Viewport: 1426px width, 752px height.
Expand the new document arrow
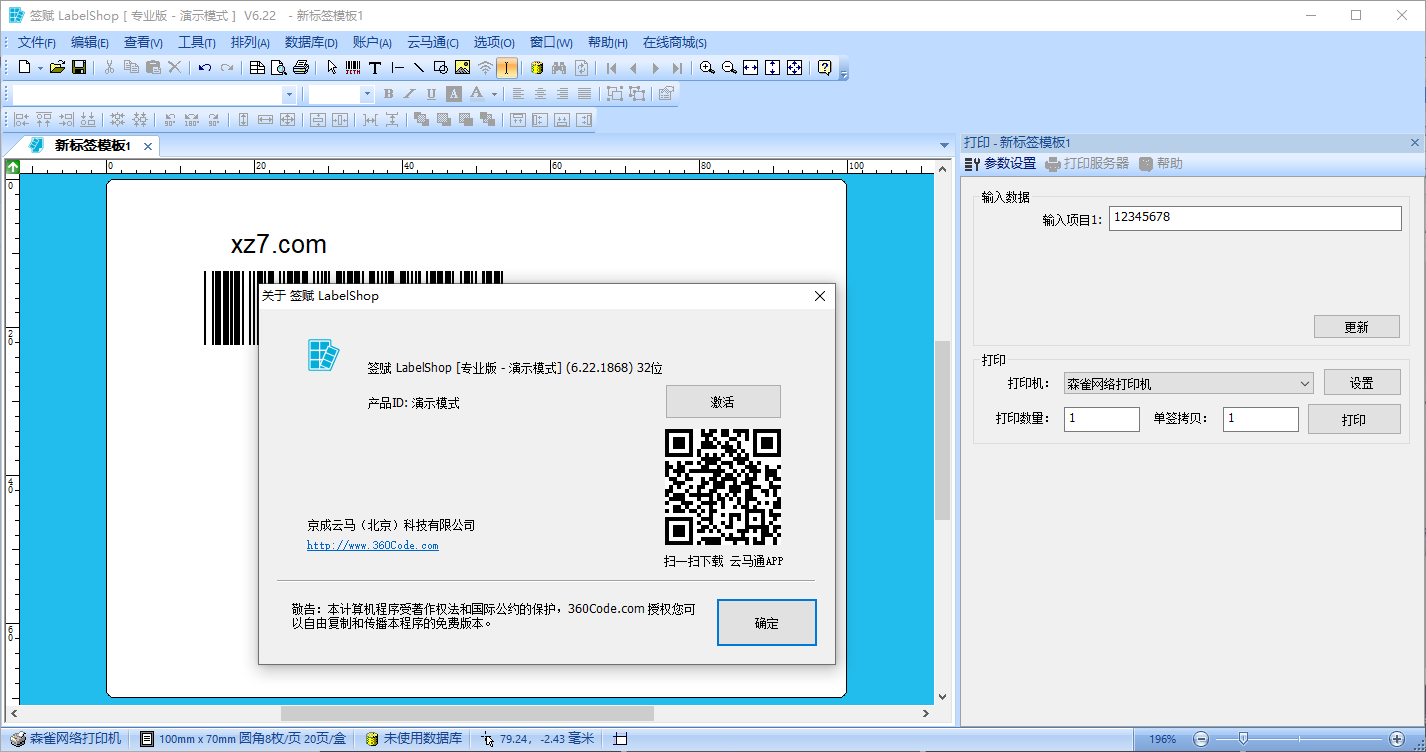pyautogui.click(x=40, y=68)
